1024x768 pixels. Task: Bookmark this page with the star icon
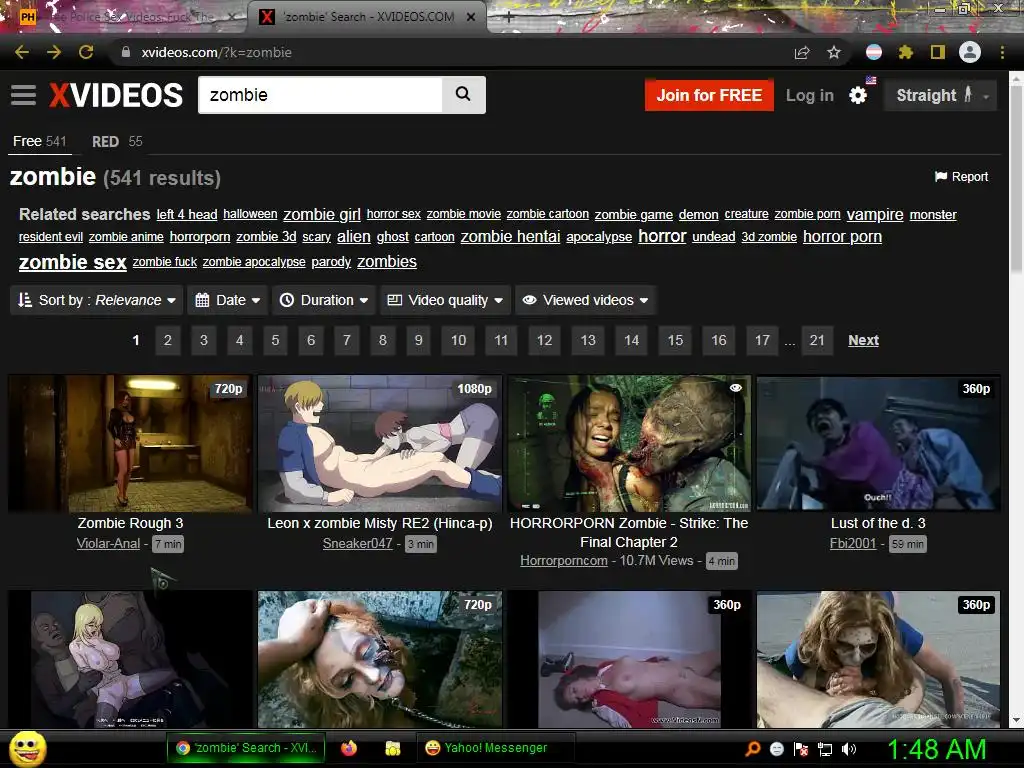(x=834, y=52)
